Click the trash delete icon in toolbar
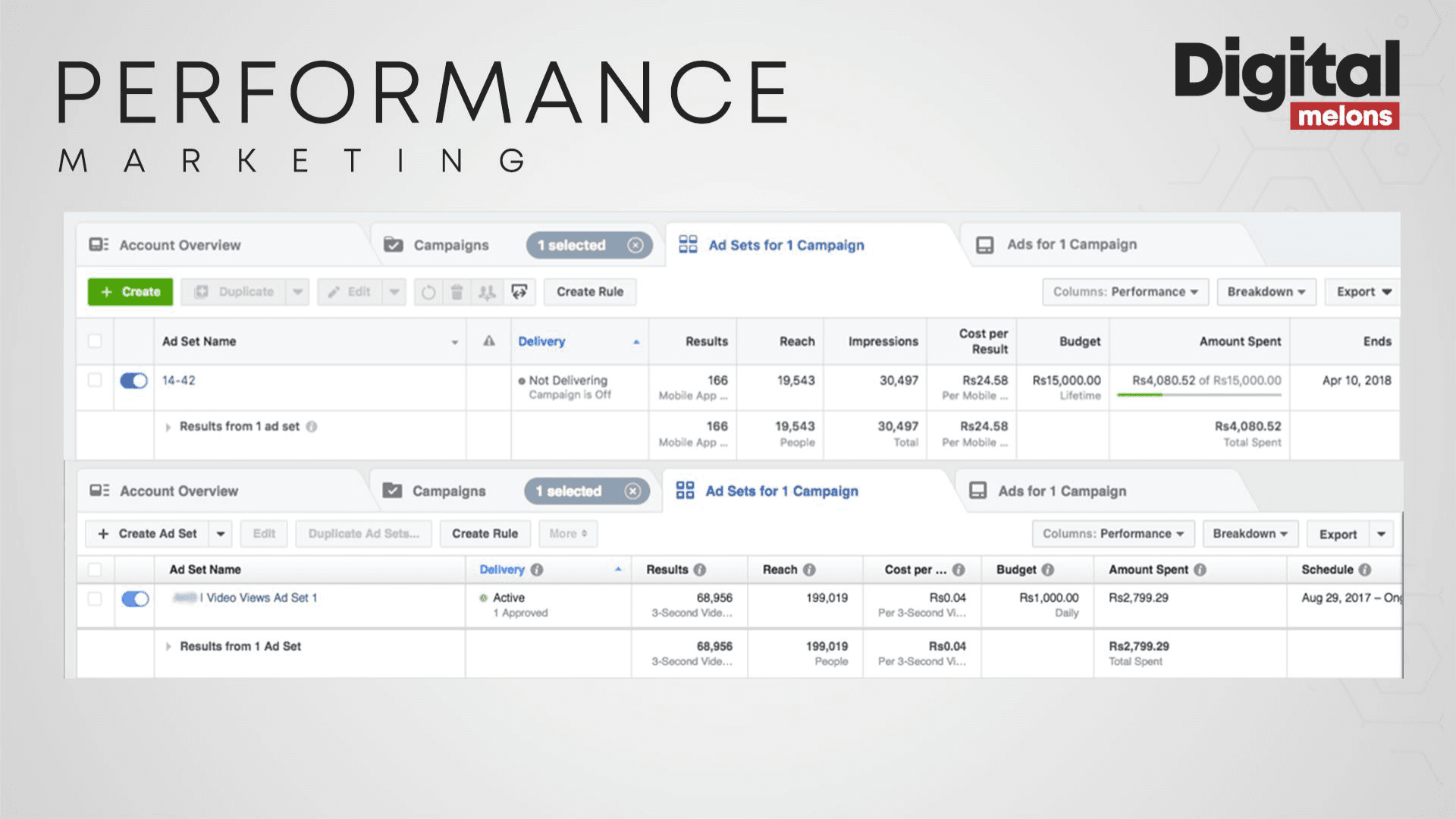 457,292
